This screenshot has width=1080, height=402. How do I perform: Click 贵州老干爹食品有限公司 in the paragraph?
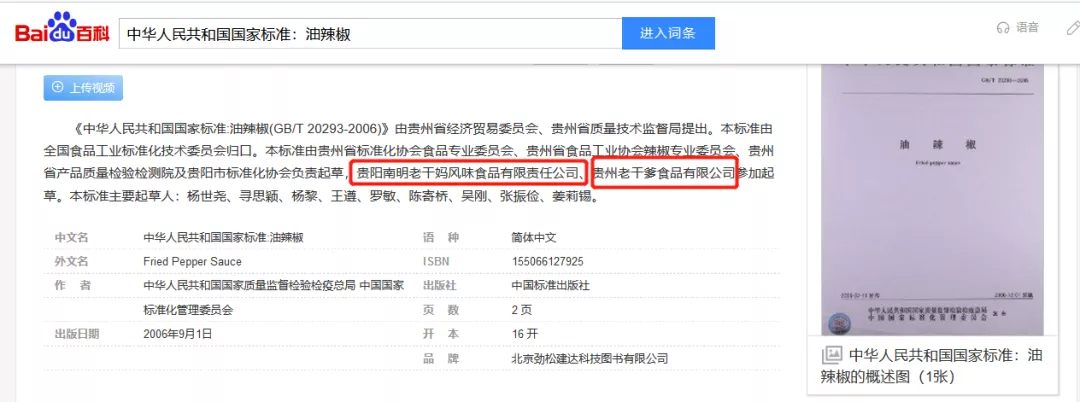665,173
